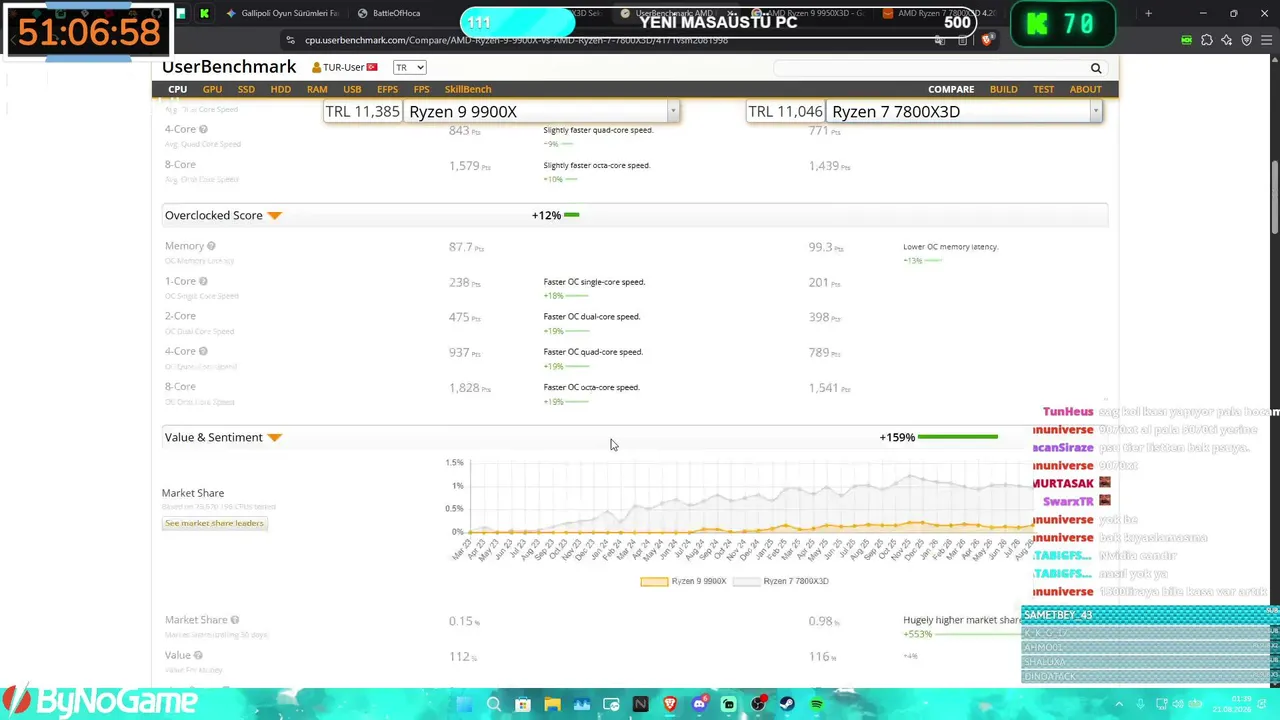This screenshot has width=1280, height=720.
Task: Open the ABOUT page
Action: pos(1085,89)
